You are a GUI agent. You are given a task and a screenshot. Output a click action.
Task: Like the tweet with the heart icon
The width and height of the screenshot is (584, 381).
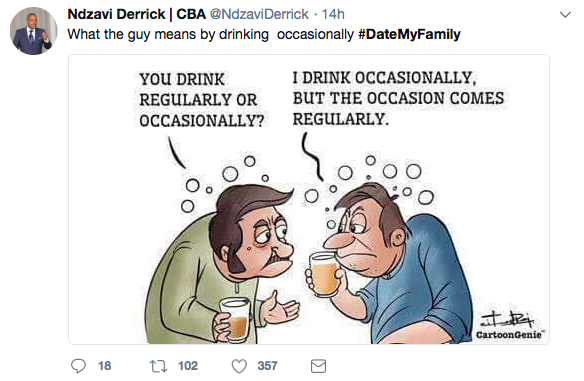point(239,366)
